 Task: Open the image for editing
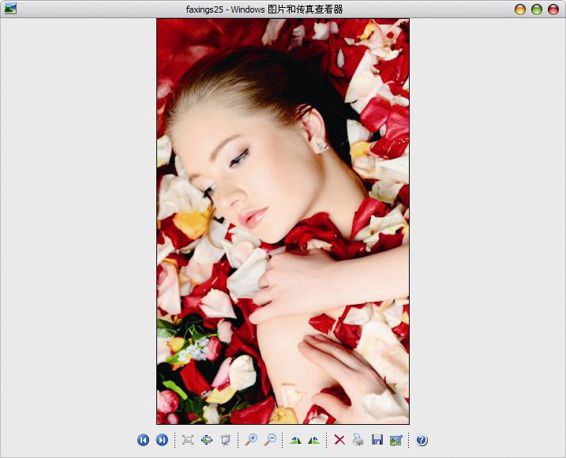(x=396, y=440)
